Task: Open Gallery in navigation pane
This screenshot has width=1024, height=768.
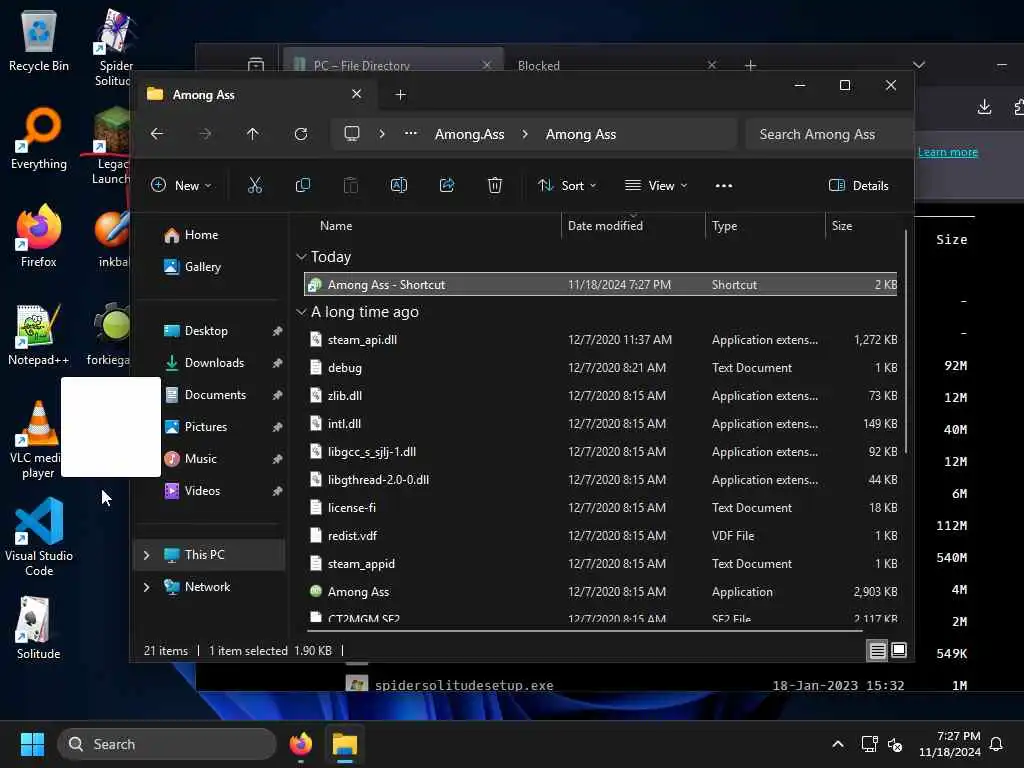Action: tap(202, 266)
